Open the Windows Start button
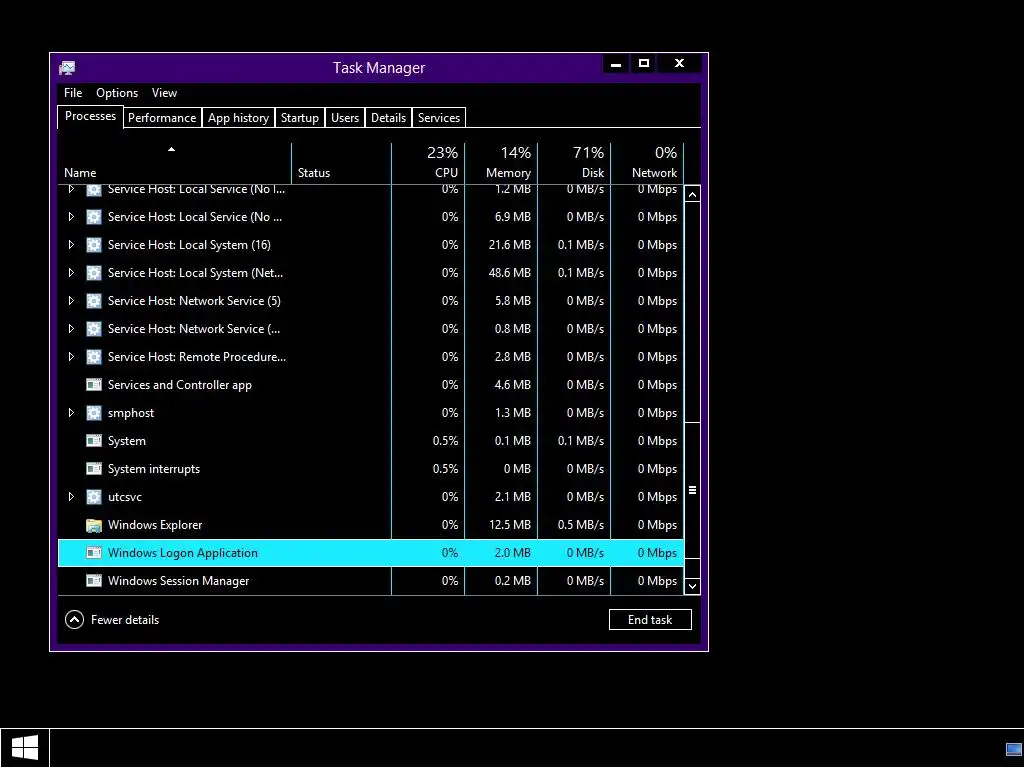The image size is (1024, 768). point(25,748)
